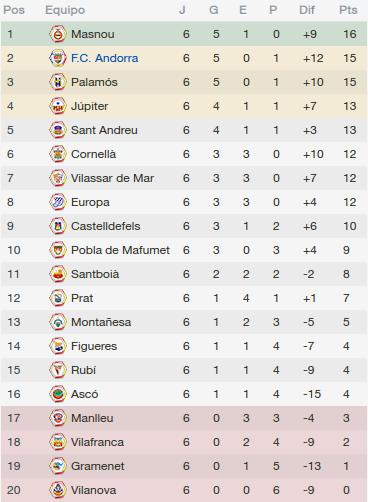
Task: Click the Pobla de Mafumet crest
Action: 58,250
